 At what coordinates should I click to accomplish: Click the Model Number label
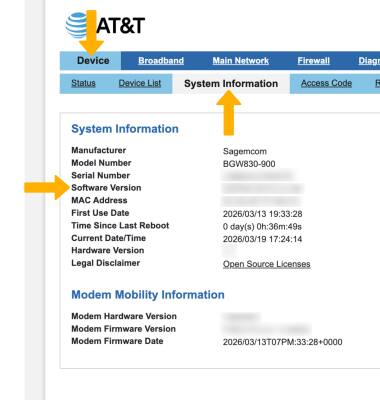coord(101,163)
